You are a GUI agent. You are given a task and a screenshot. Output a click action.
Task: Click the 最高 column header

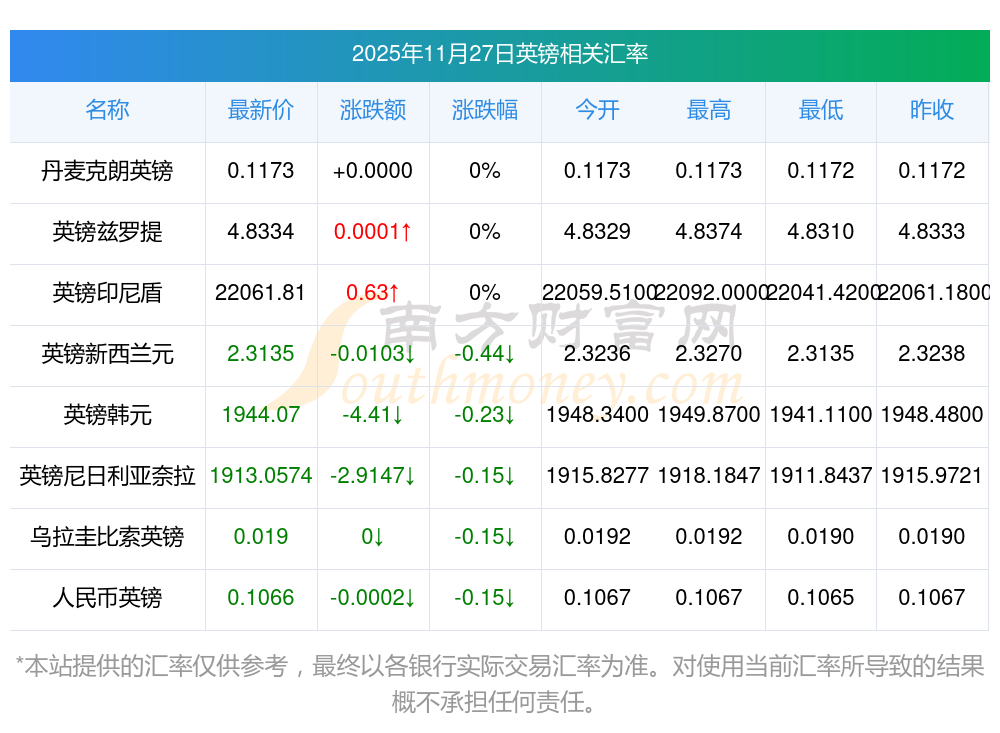(709, 110)
